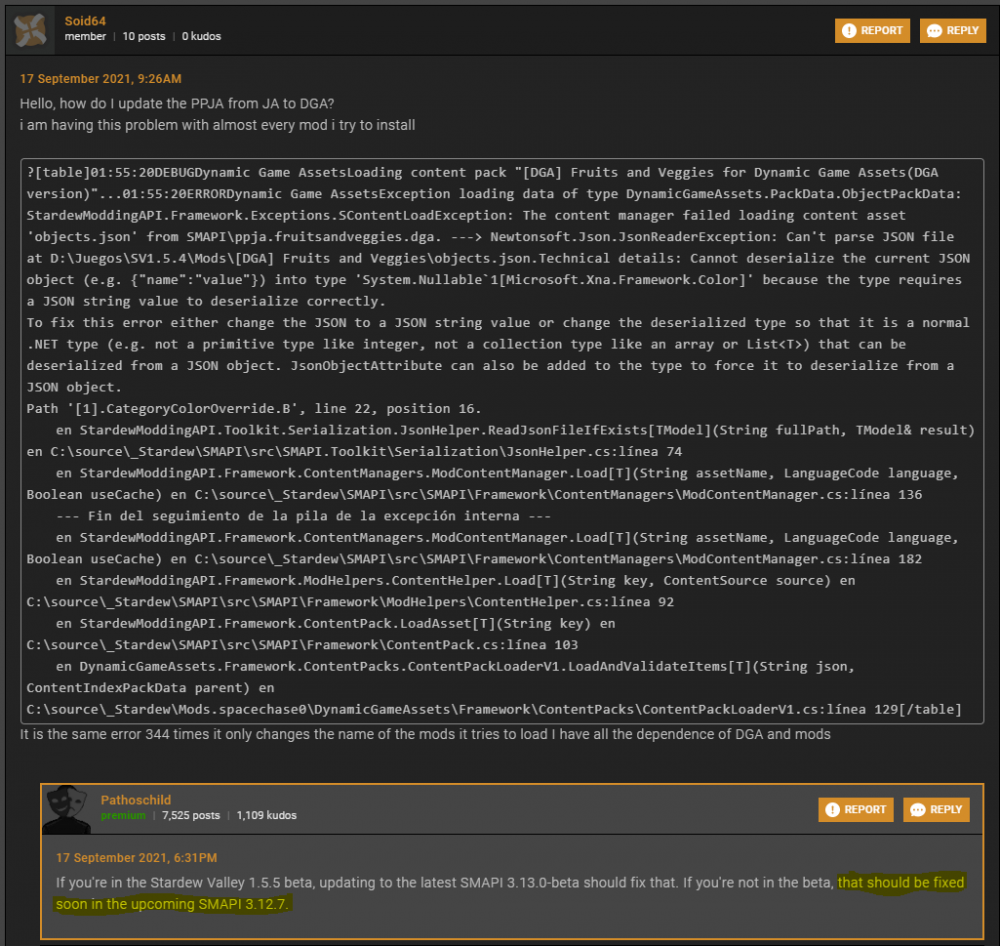The height and width of the screenshot is (946, 1000).
Task: Open Pathoschild's avatar image
Action: pos(66,807)
